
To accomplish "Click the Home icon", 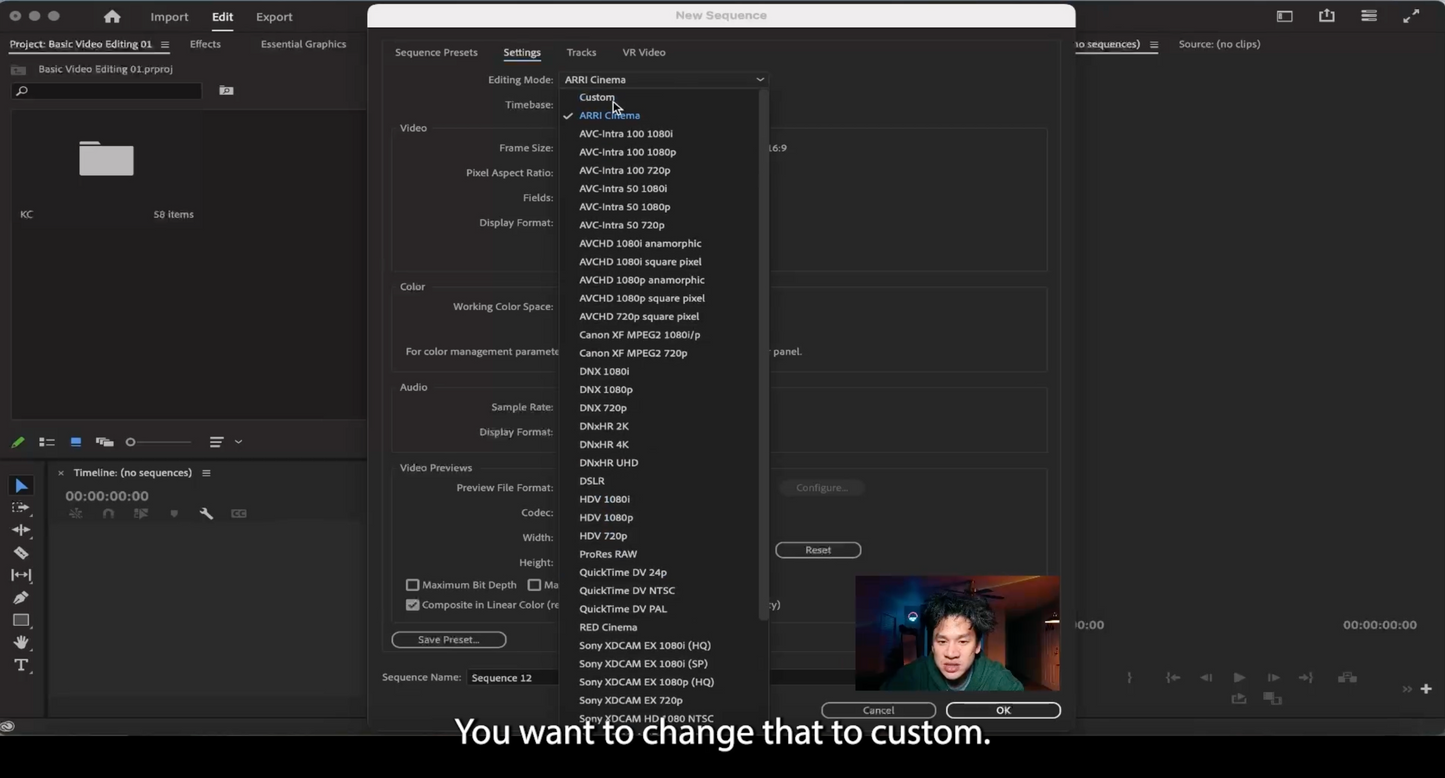I will pos(112,17).
